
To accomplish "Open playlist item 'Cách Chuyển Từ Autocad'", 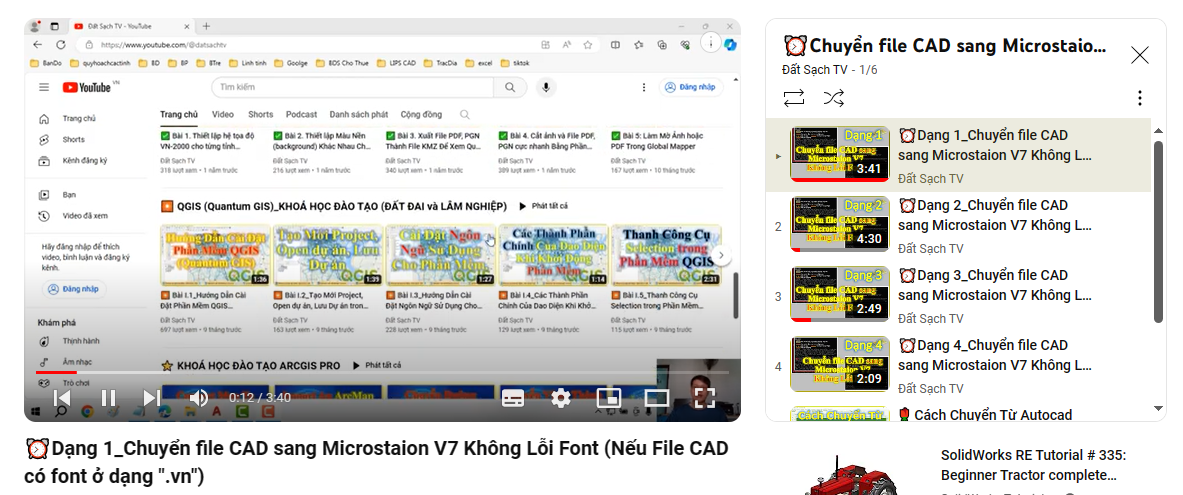I will [985, 414].
